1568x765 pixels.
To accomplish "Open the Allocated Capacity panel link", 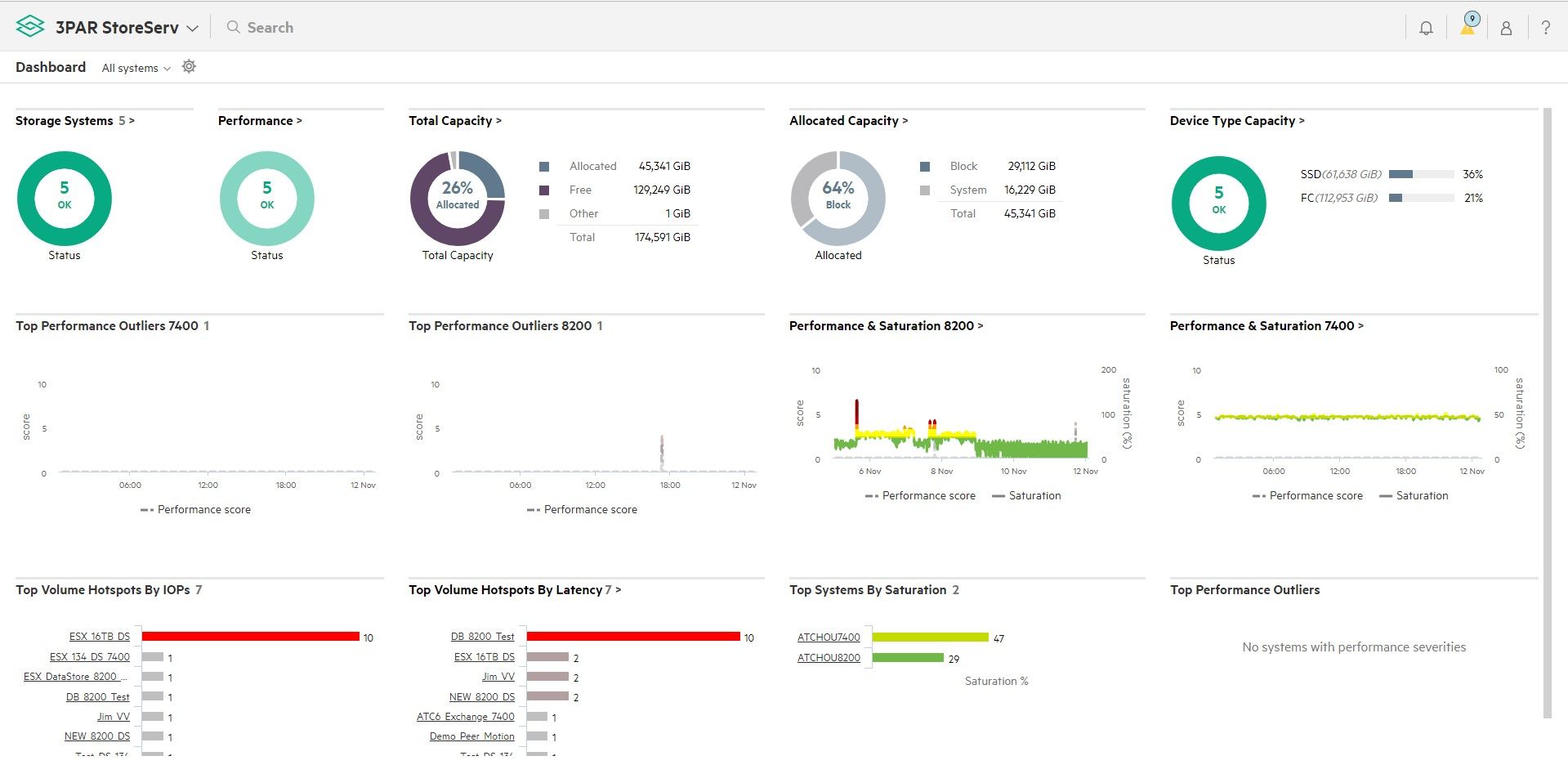I will [848, 120].
